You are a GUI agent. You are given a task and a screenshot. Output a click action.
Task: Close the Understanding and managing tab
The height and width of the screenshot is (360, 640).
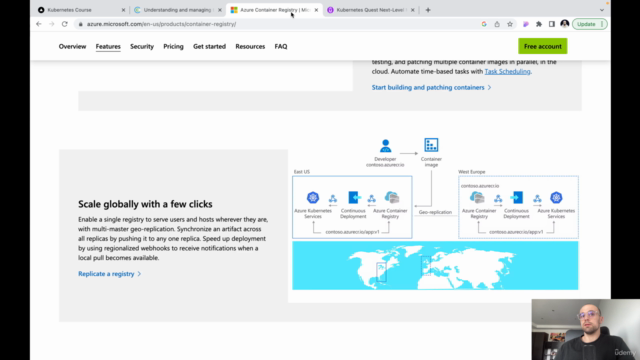(x=220, y=10)
